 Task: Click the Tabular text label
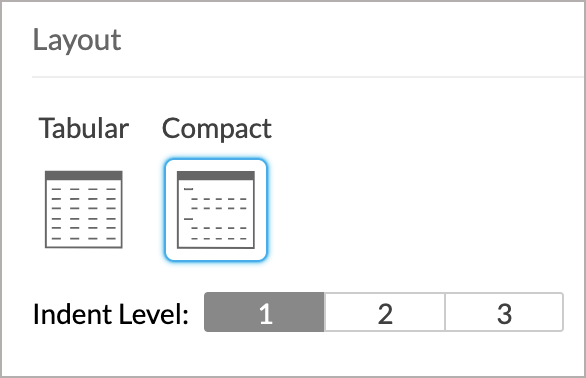point(84,128)
